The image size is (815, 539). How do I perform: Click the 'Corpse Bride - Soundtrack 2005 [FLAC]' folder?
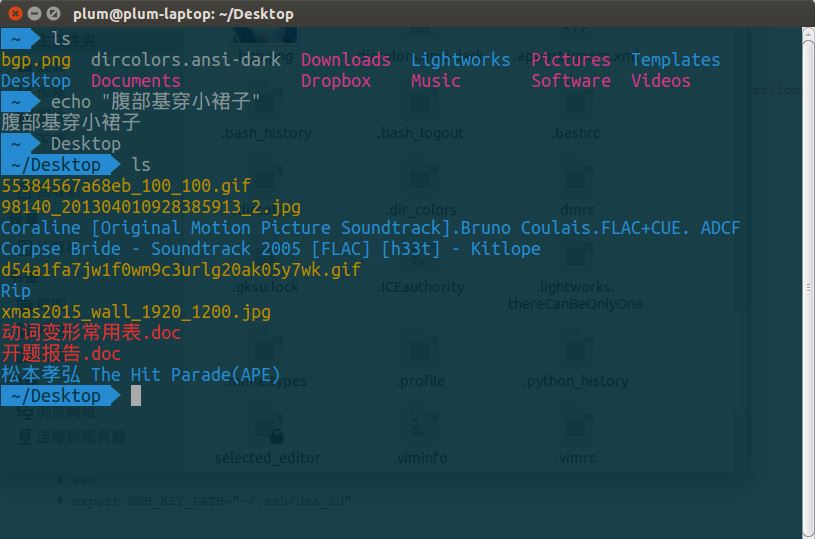pyautogui.click(x=270, y=248)
